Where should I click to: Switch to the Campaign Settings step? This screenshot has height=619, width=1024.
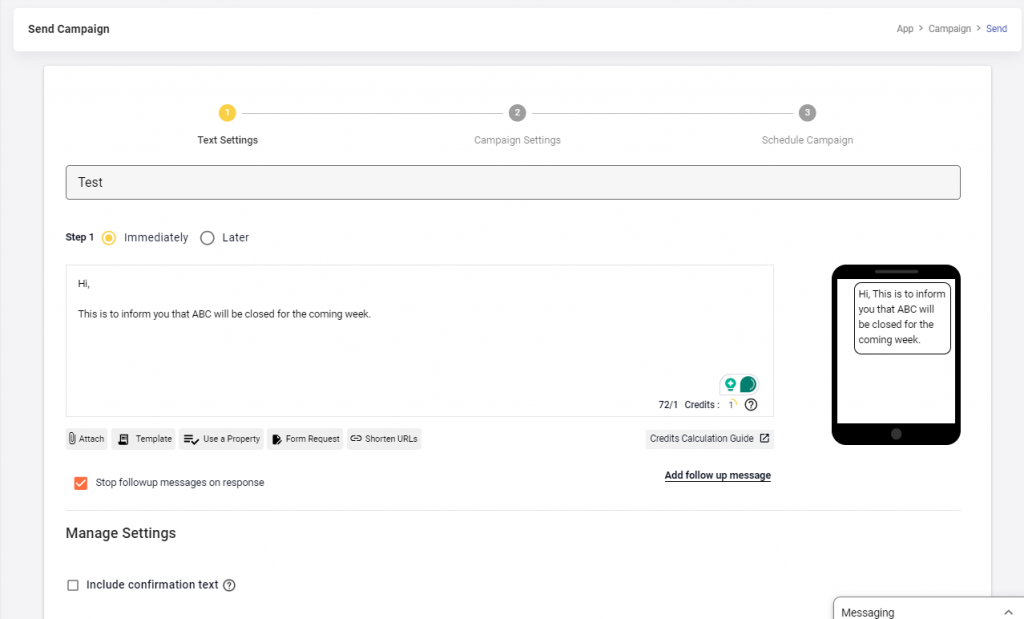point(517,113)
